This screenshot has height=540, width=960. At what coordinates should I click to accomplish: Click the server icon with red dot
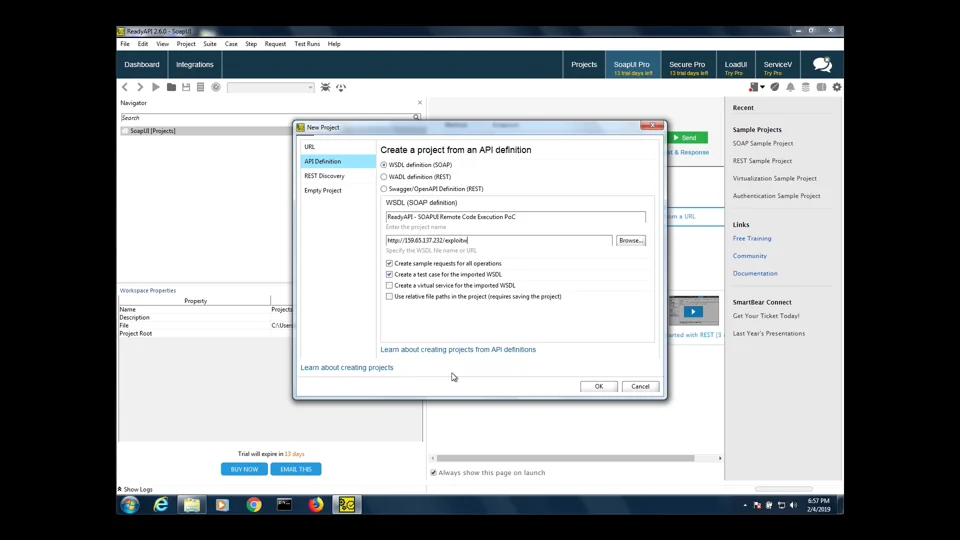[754, 88]
